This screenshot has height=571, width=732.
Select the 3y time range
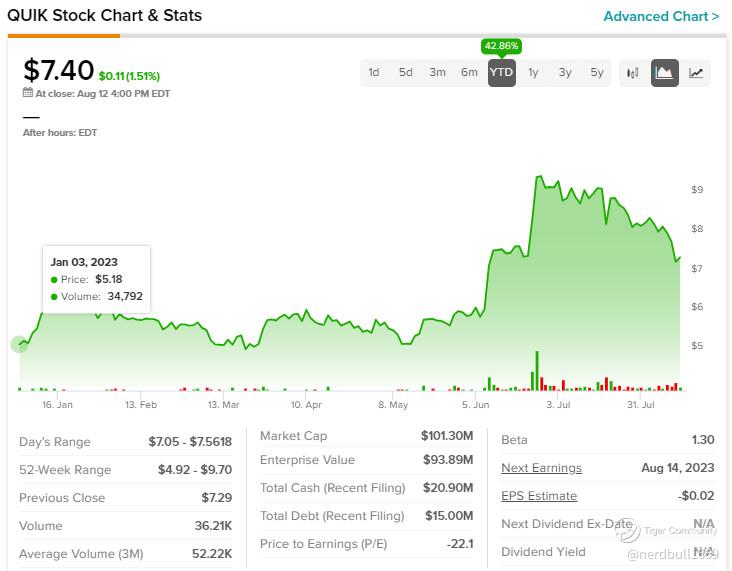565,72
